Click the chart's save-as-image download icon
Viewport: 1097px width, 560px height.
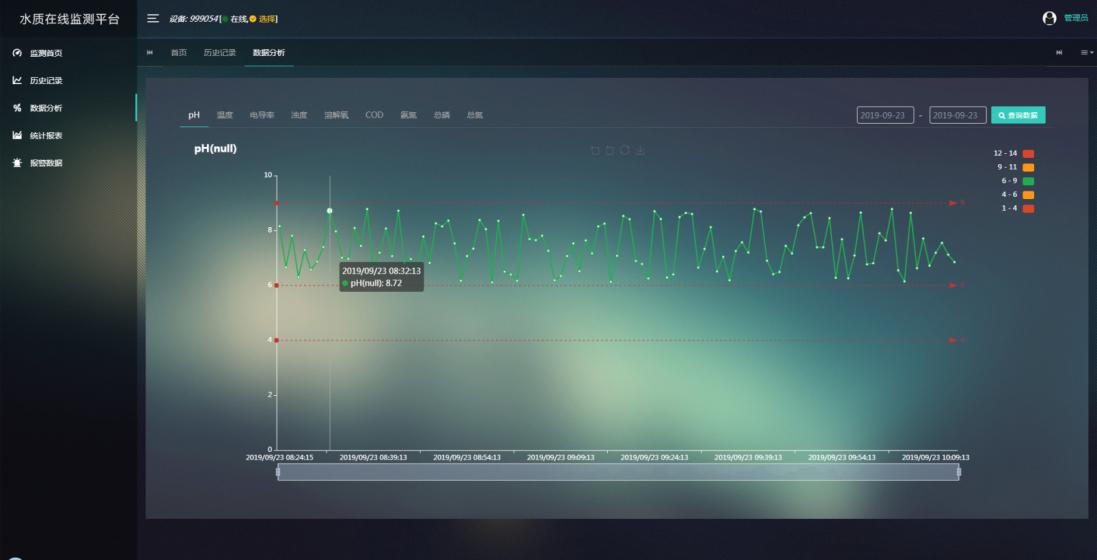point(640,150)
